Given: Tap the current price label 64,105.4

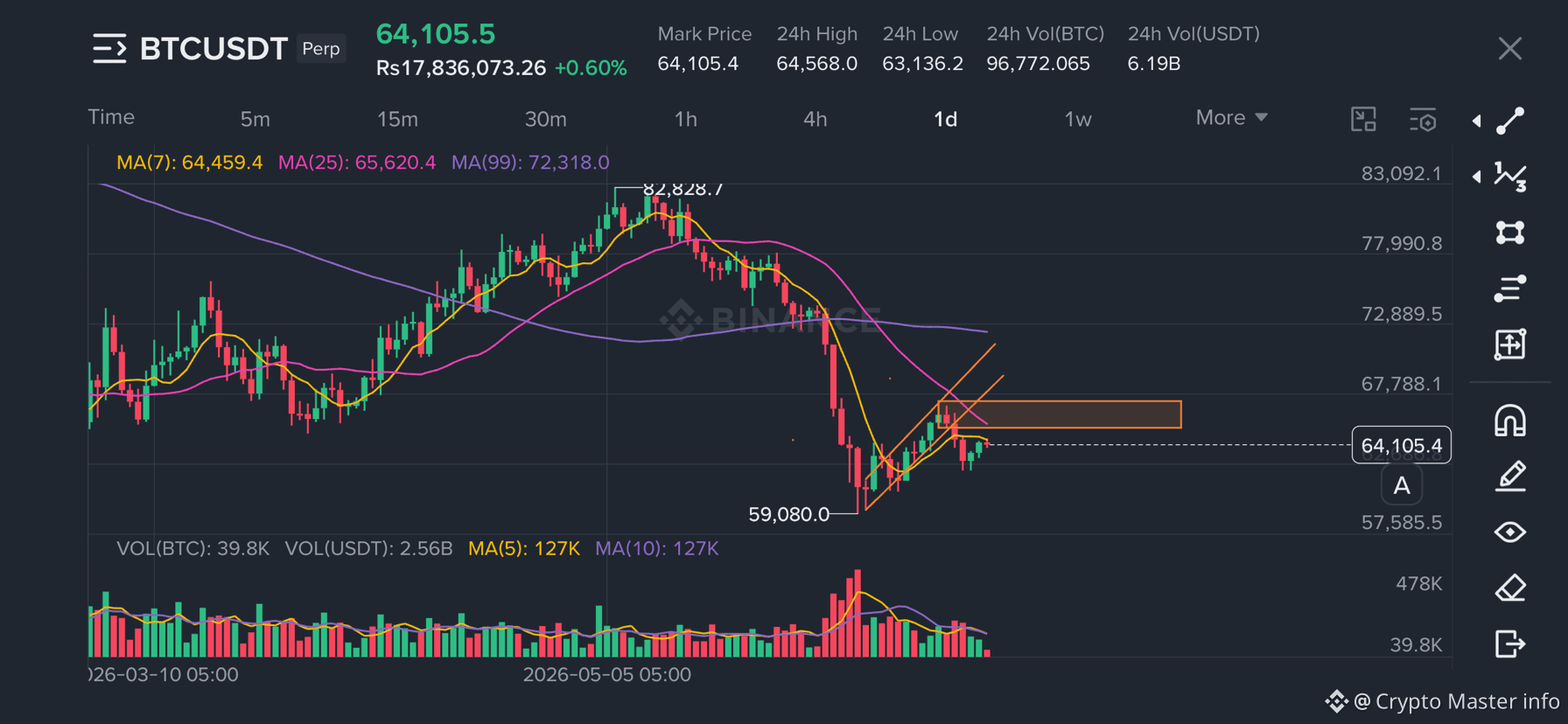Looking at the screenshot, I should [x=1402, y=446].
